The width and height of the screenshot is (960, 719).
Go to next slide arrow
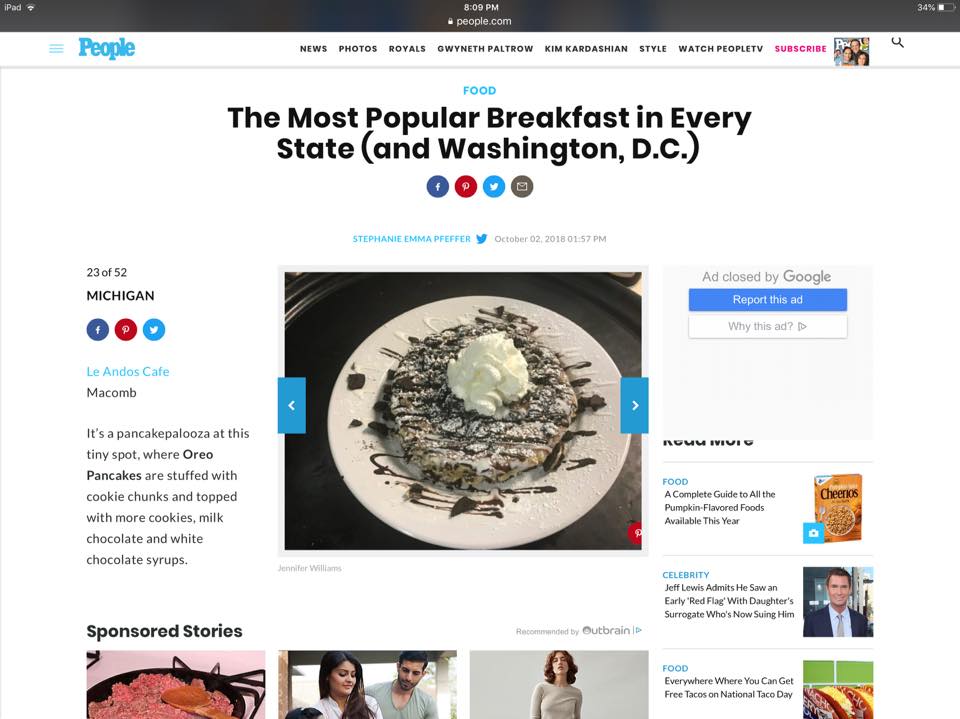coord(635,405)
